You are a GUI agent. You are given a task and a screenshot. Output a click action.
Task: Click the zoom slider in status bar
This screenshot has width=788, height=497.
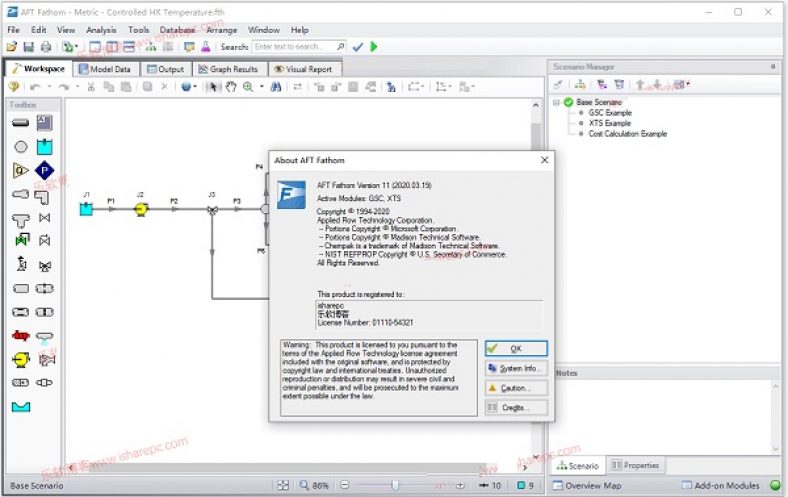pyautogui.click(x=396, y=486)
